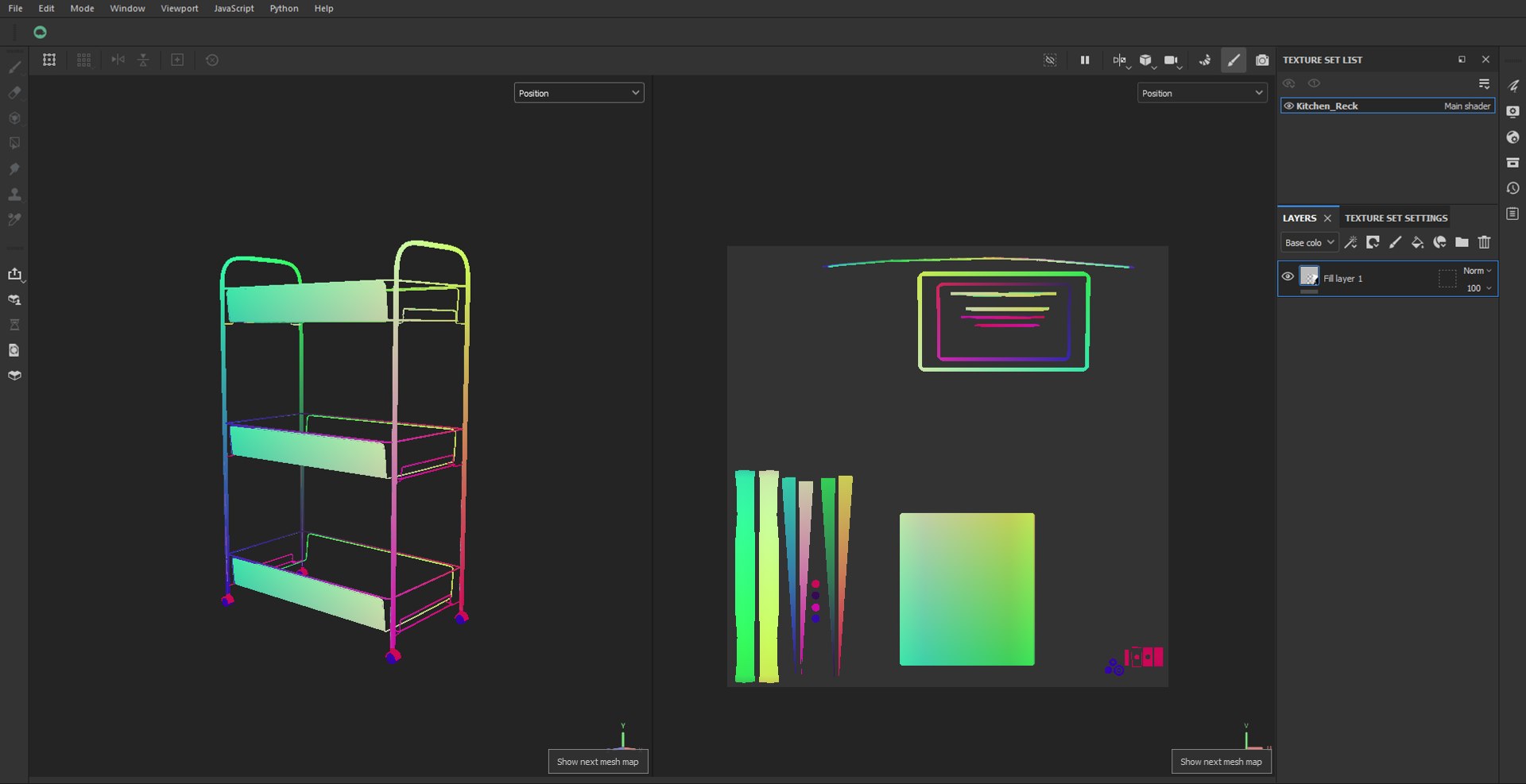Open the Python menu
This screenshot has width=1526, height=784.
284,9
